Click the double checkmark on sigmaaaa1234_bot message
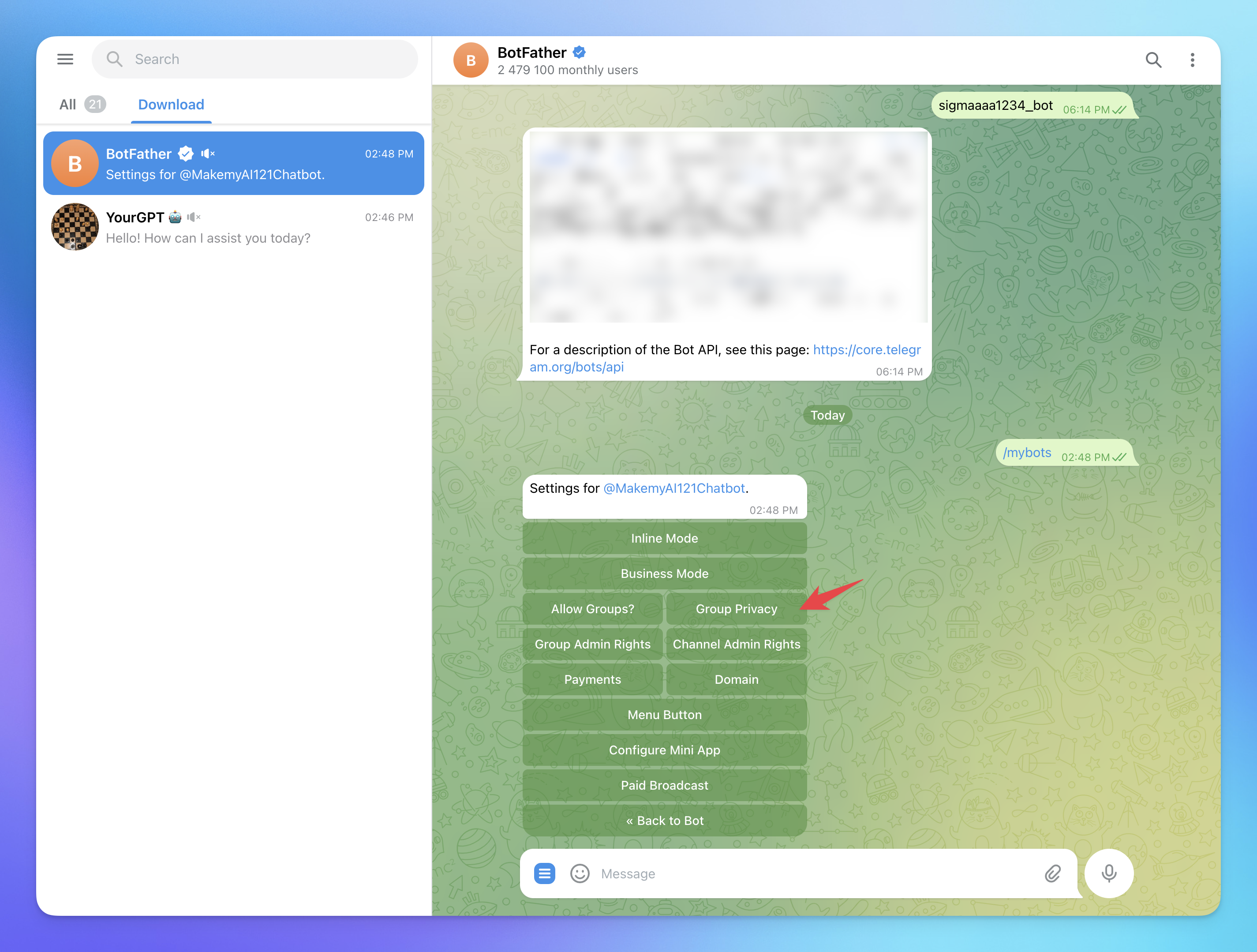1257x952 pixels. [1119, 110]
